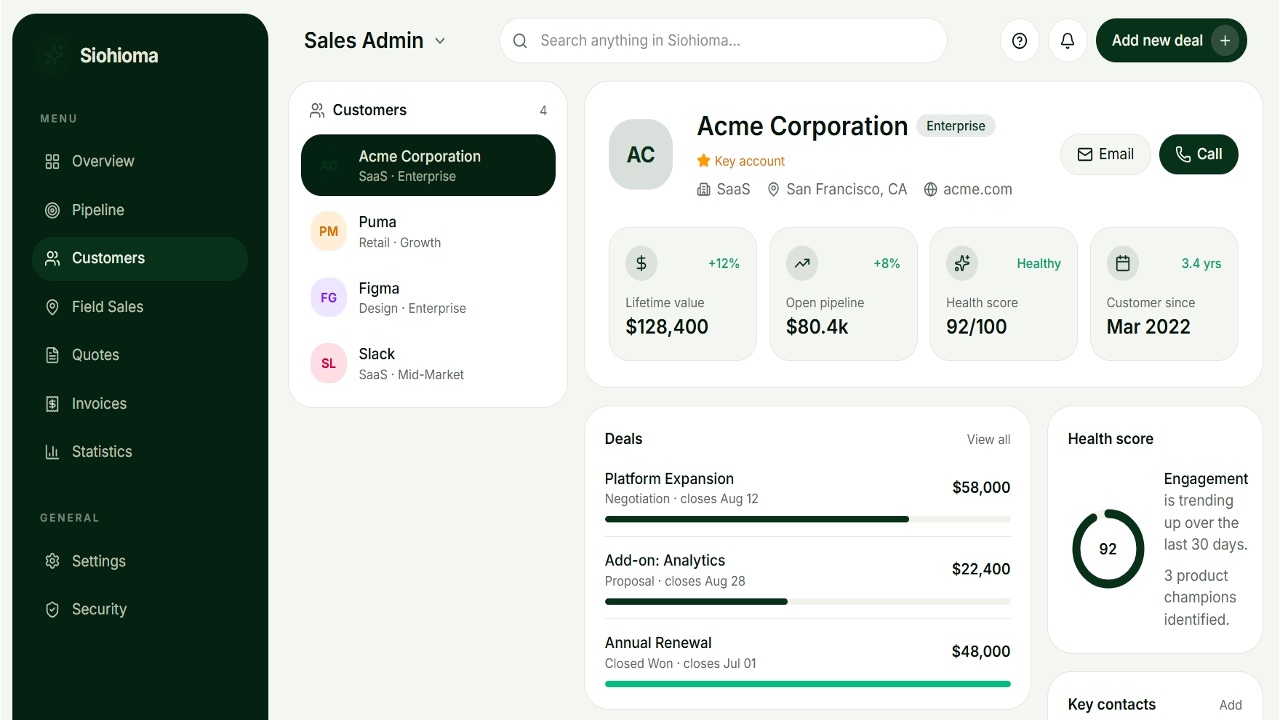Click the Platform Expansion deal name

[x=669, y=479]
